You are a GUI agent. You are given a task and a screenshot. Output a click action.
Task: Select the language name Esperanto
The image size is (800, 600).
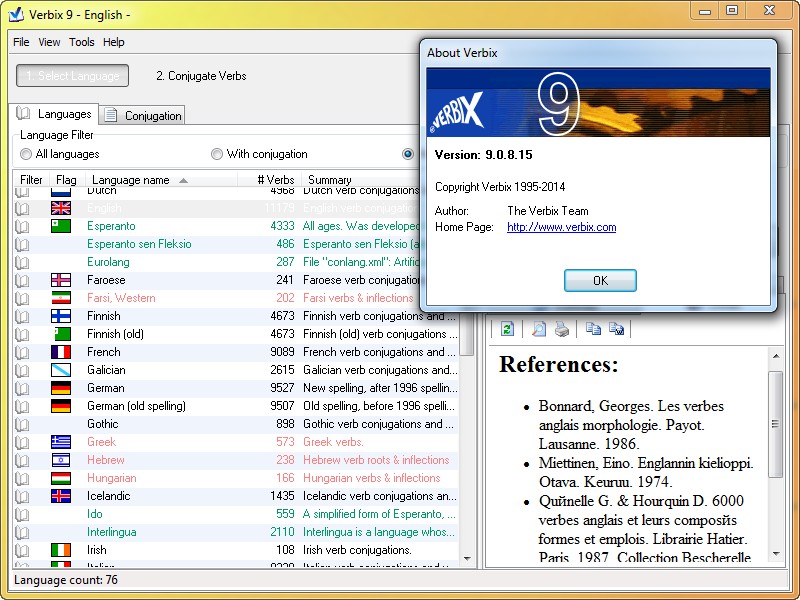111,226
